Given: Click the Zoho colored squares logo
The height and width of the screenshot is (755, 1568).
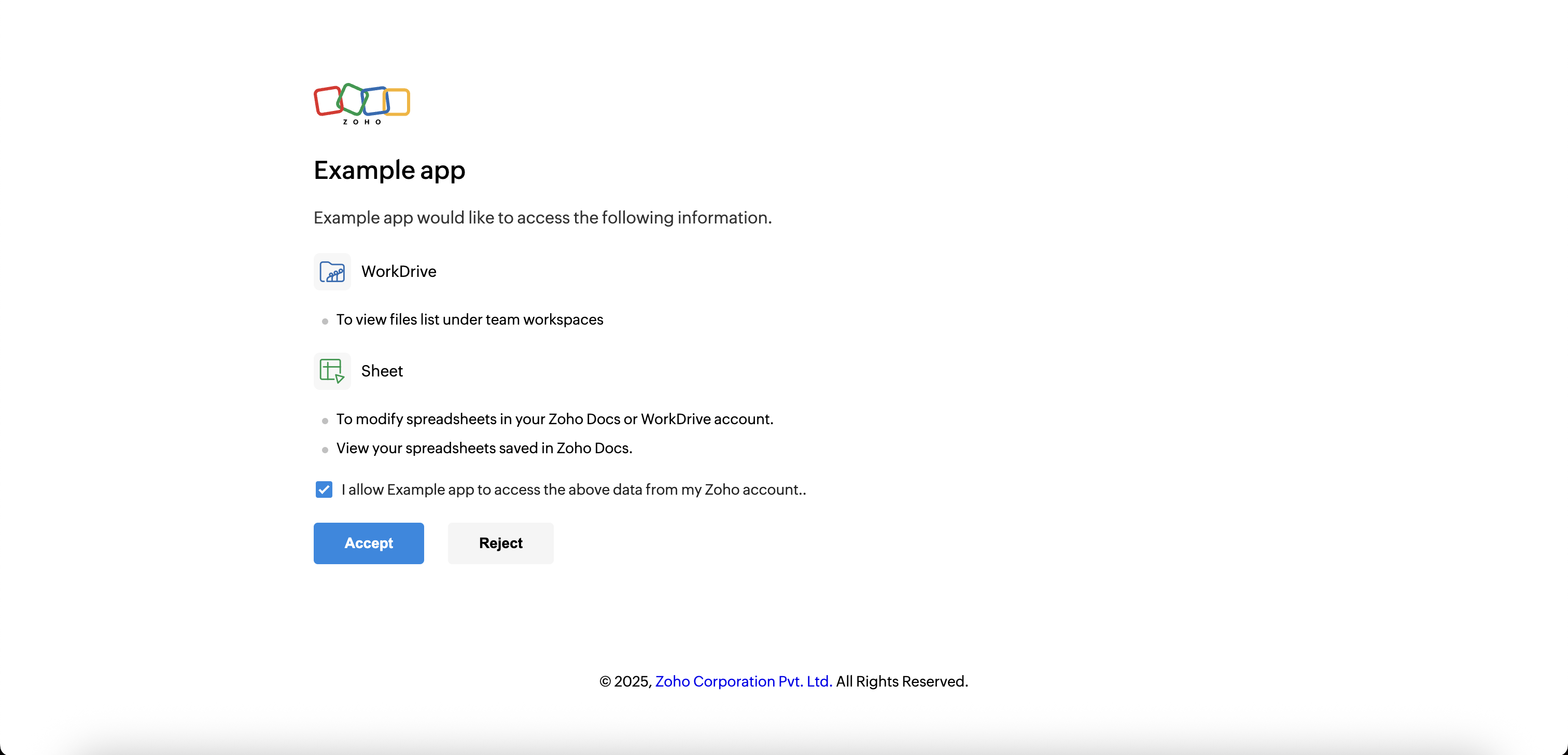Looking at the screenshot, I should pos(361,102).
